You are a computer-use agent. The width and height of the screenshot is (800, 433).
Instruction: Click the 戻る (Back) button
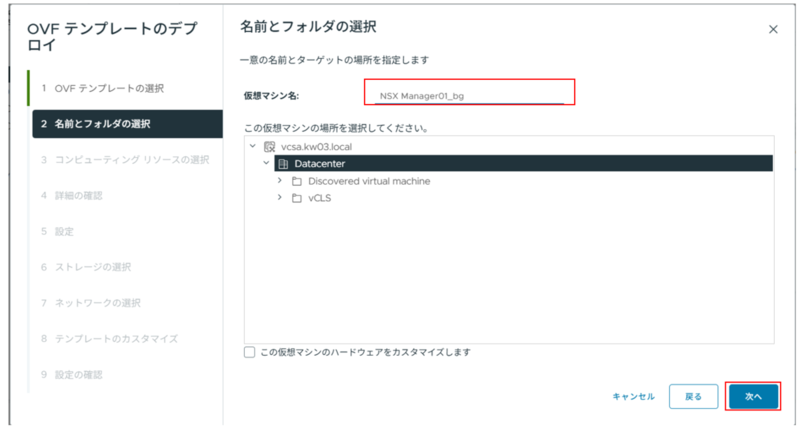[x=693, y=396]
